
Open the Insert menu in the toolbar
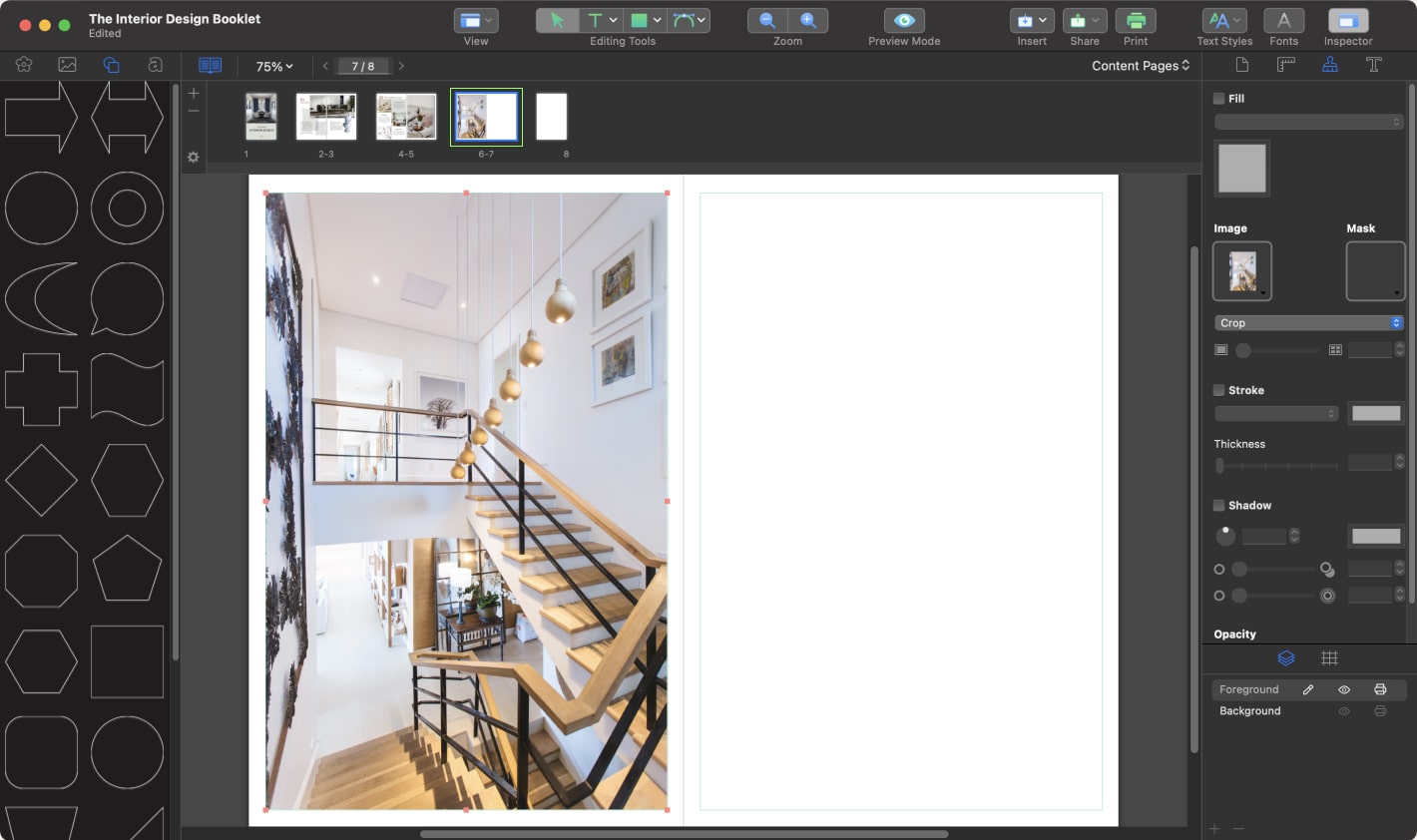(x=1032, y=20)
